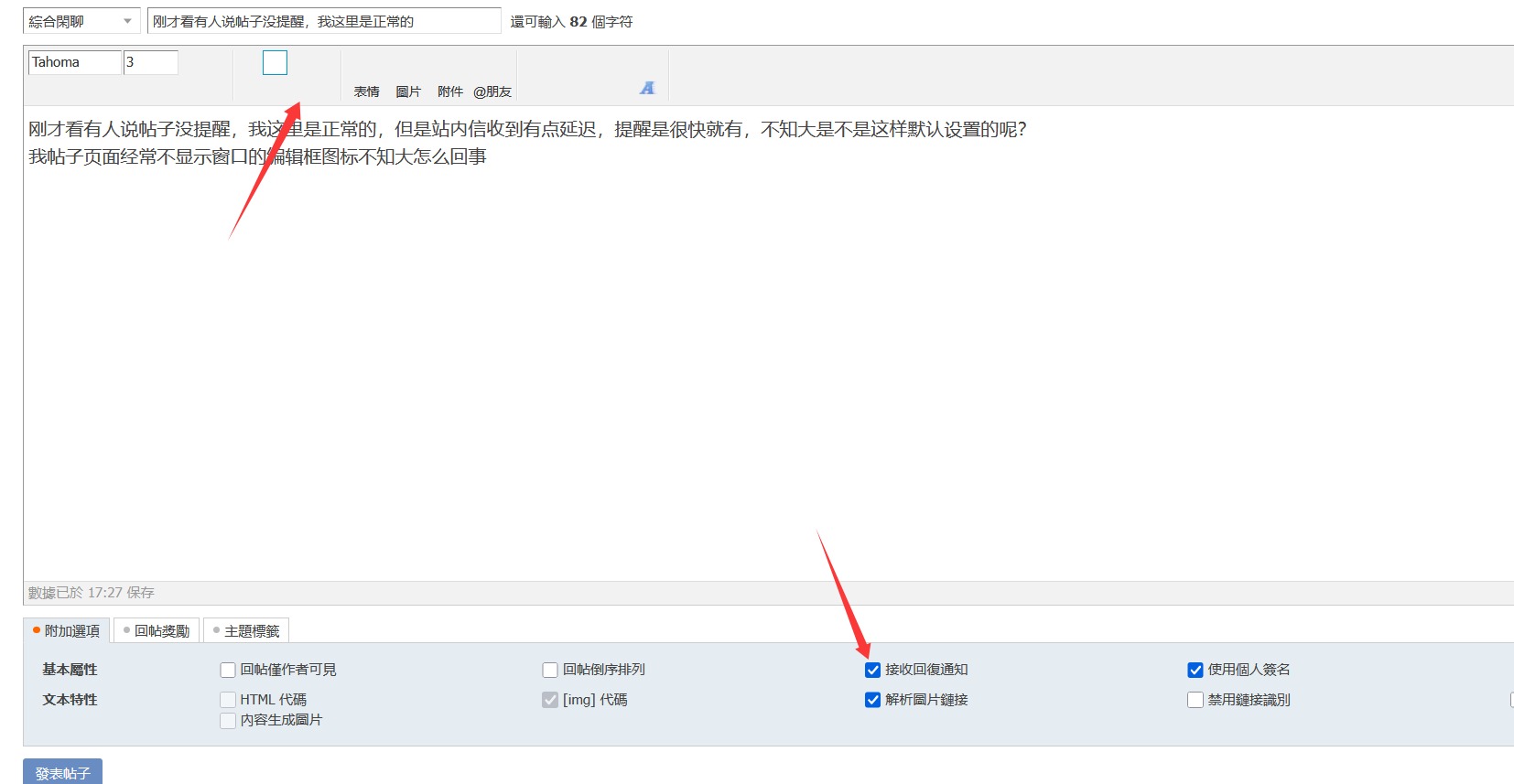
Task: Disable 使用個人簽名 checkbox
Action: pyautogui.click(x=1195, y=670)
